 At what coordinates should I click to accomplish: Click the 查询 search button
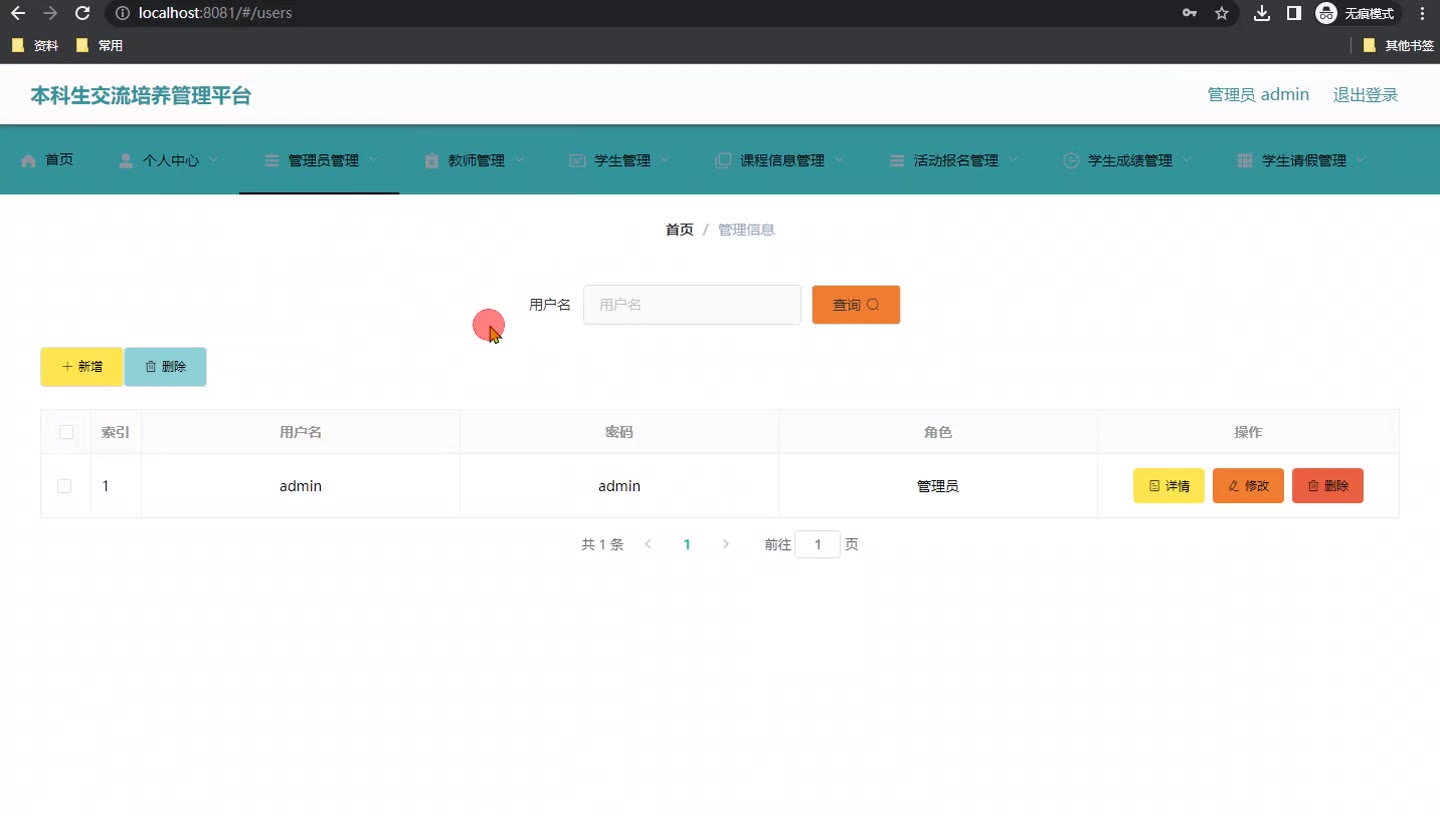[x=856, y=305]
